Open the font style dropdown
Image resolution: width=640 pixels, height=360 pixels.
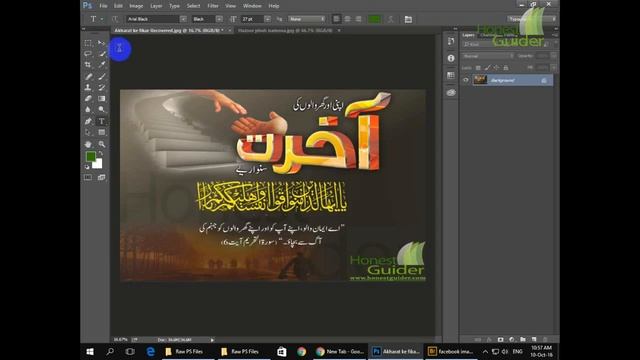(x=219, y=19)
